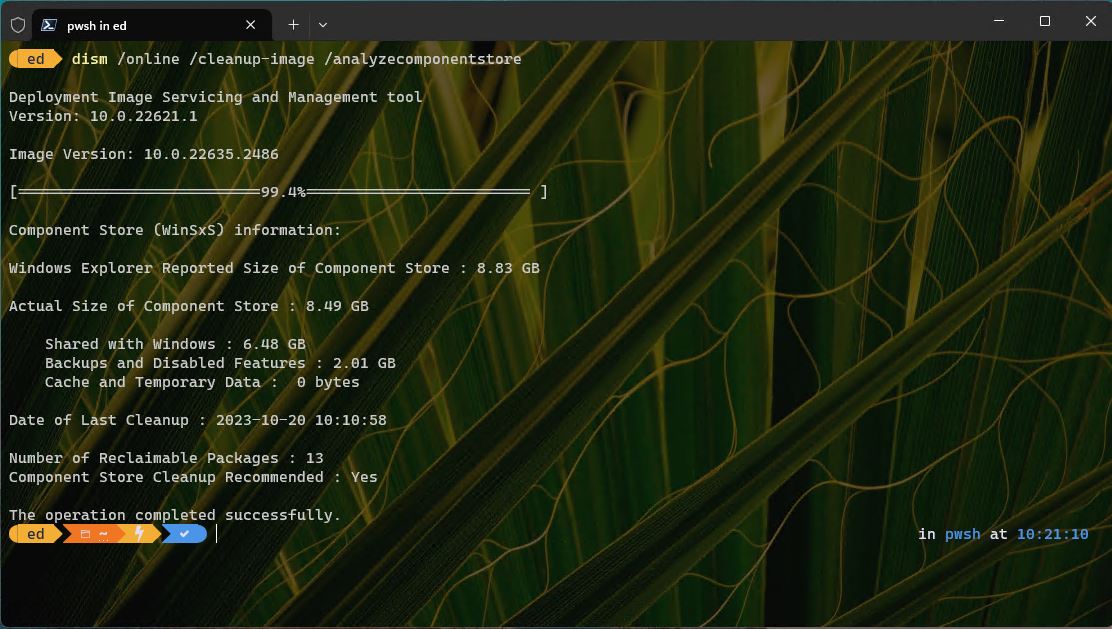Click the blue checkmark status segment
This screenshot has width=1112, height=629.
pyautogui.click(x=185, y=534)
